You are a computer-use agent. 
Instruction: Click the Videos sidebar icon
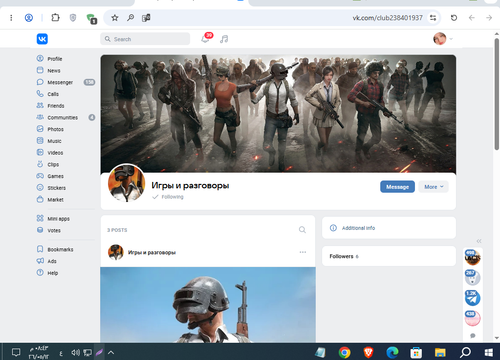coord(40,152)
